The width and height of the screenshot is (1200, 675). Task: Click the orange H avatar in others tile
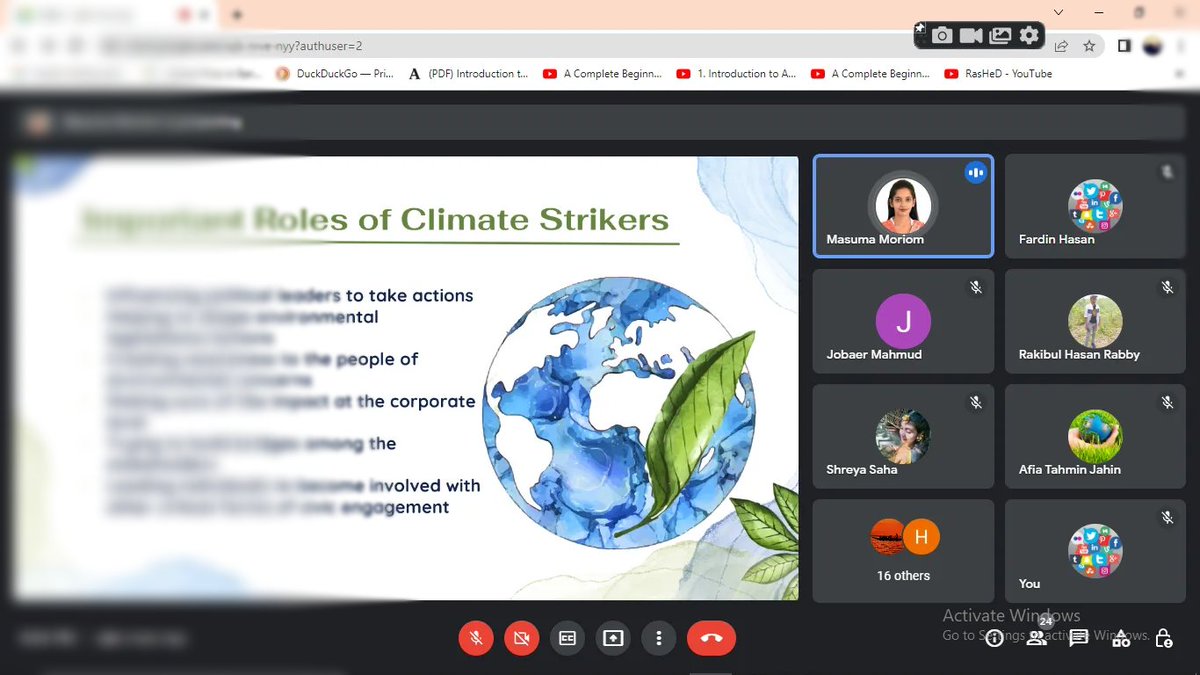point(921,537)
